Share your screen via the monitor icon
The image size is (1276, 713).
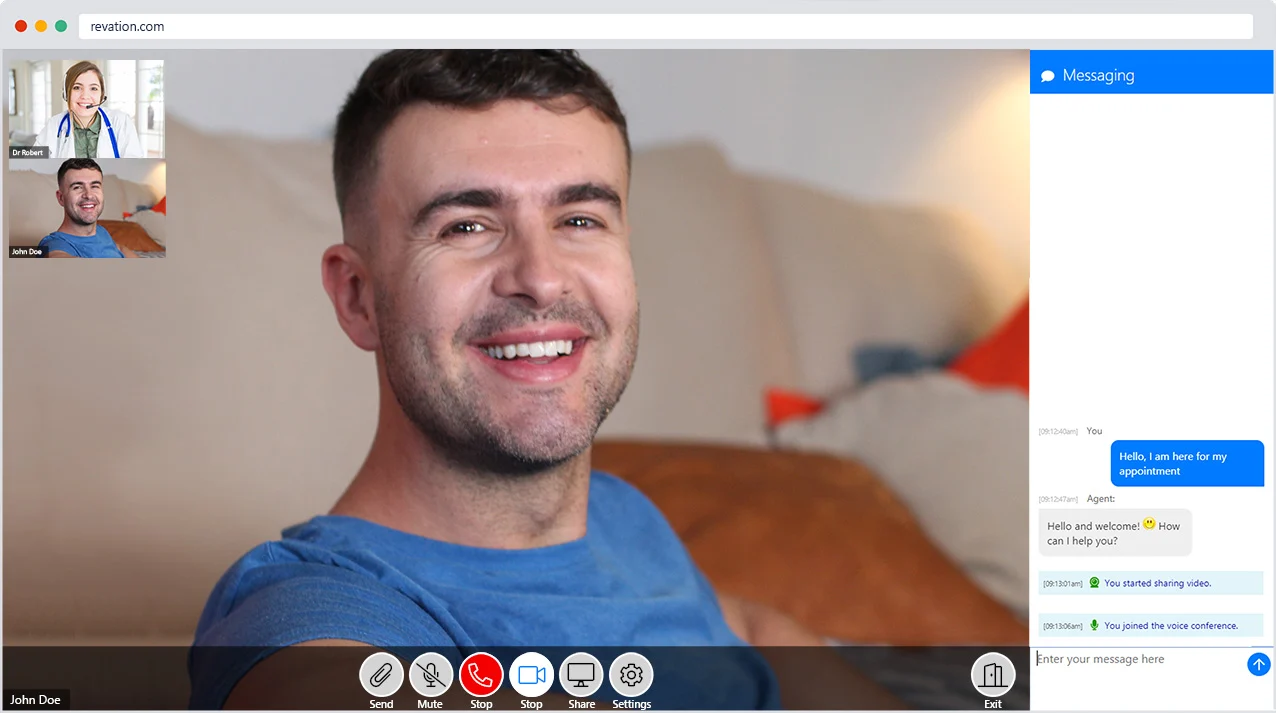pyautogui.click(x=581, y=676)
